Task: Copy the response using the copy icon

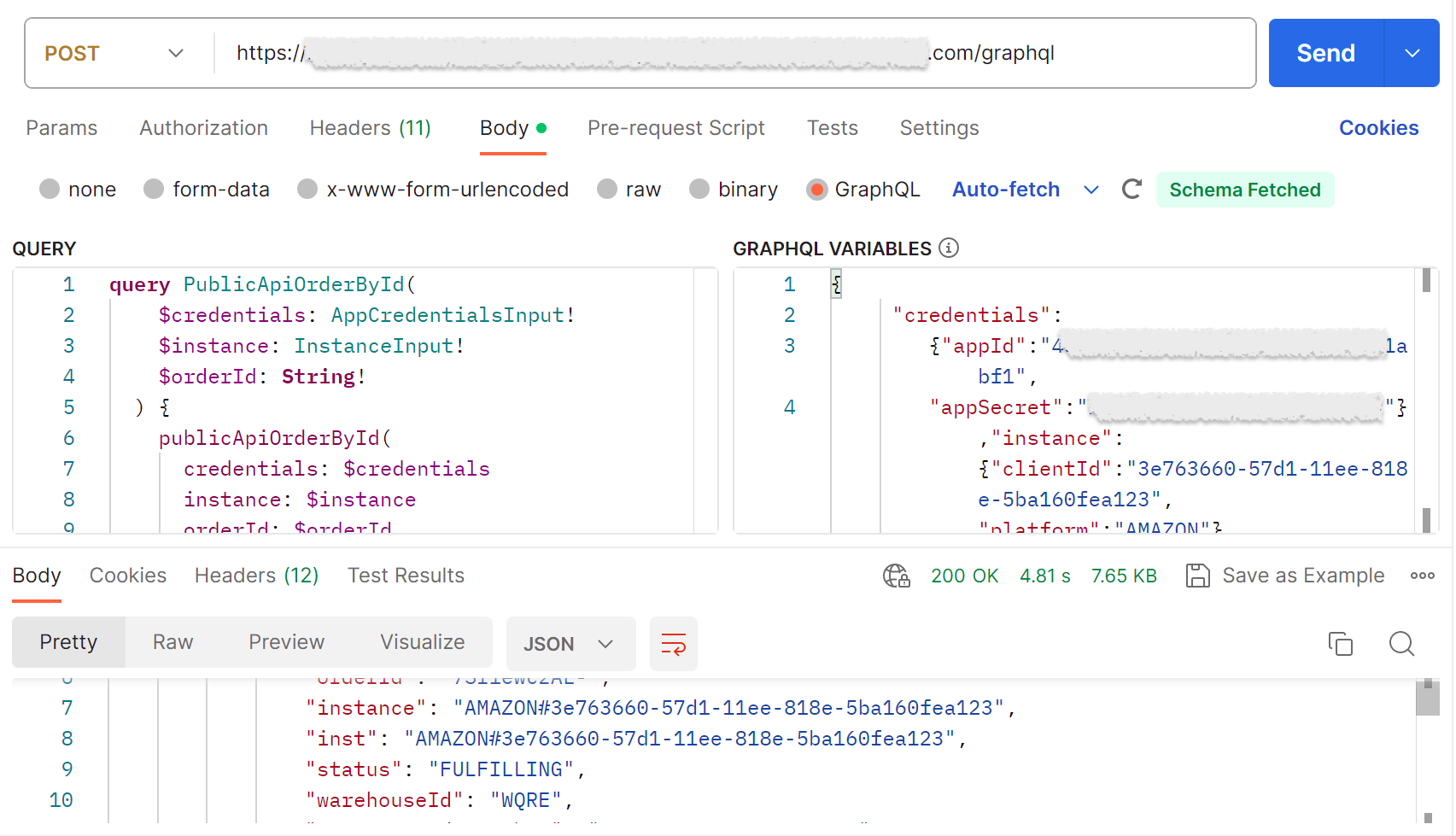Action: click(1340, 644)
